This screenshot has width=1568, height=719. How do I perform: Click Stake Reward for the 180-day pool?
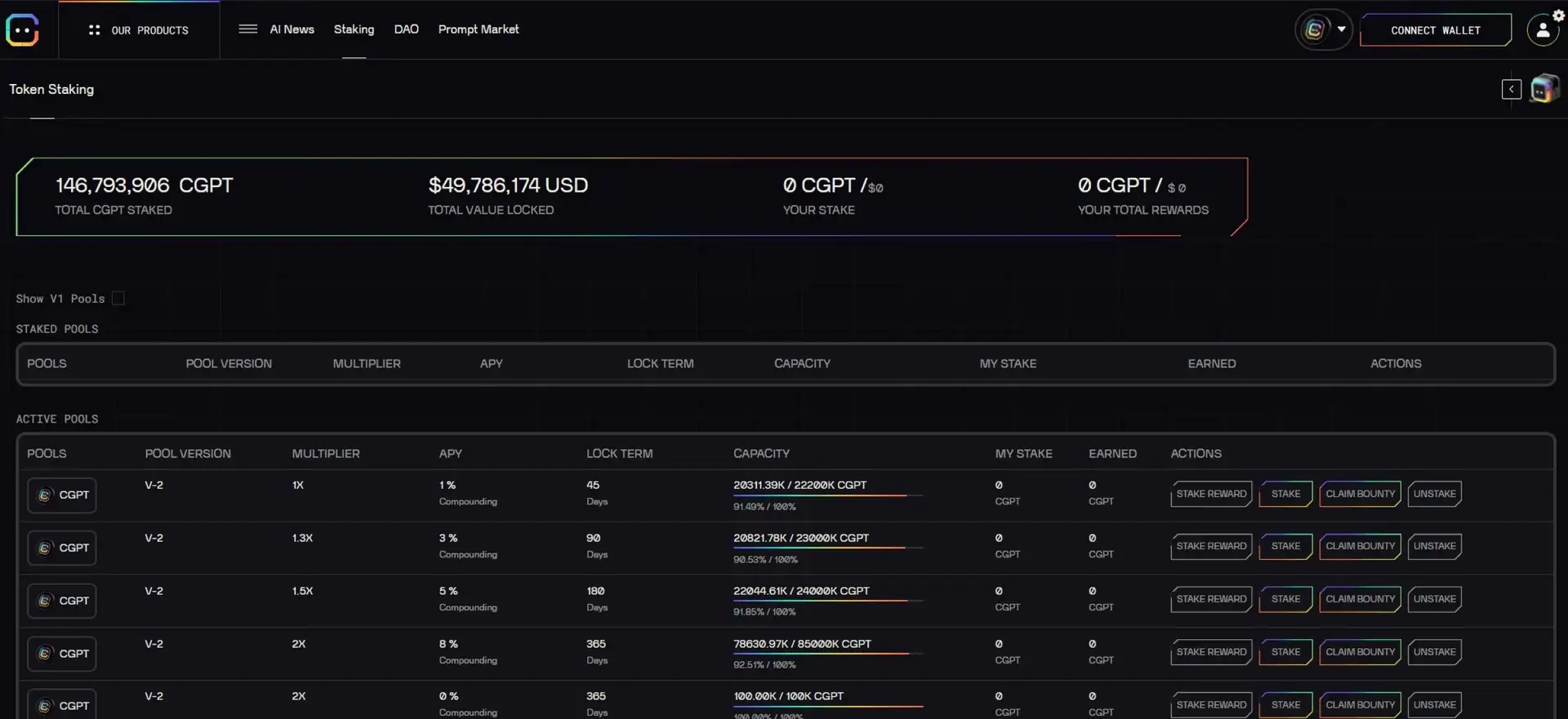point(1211,599)
